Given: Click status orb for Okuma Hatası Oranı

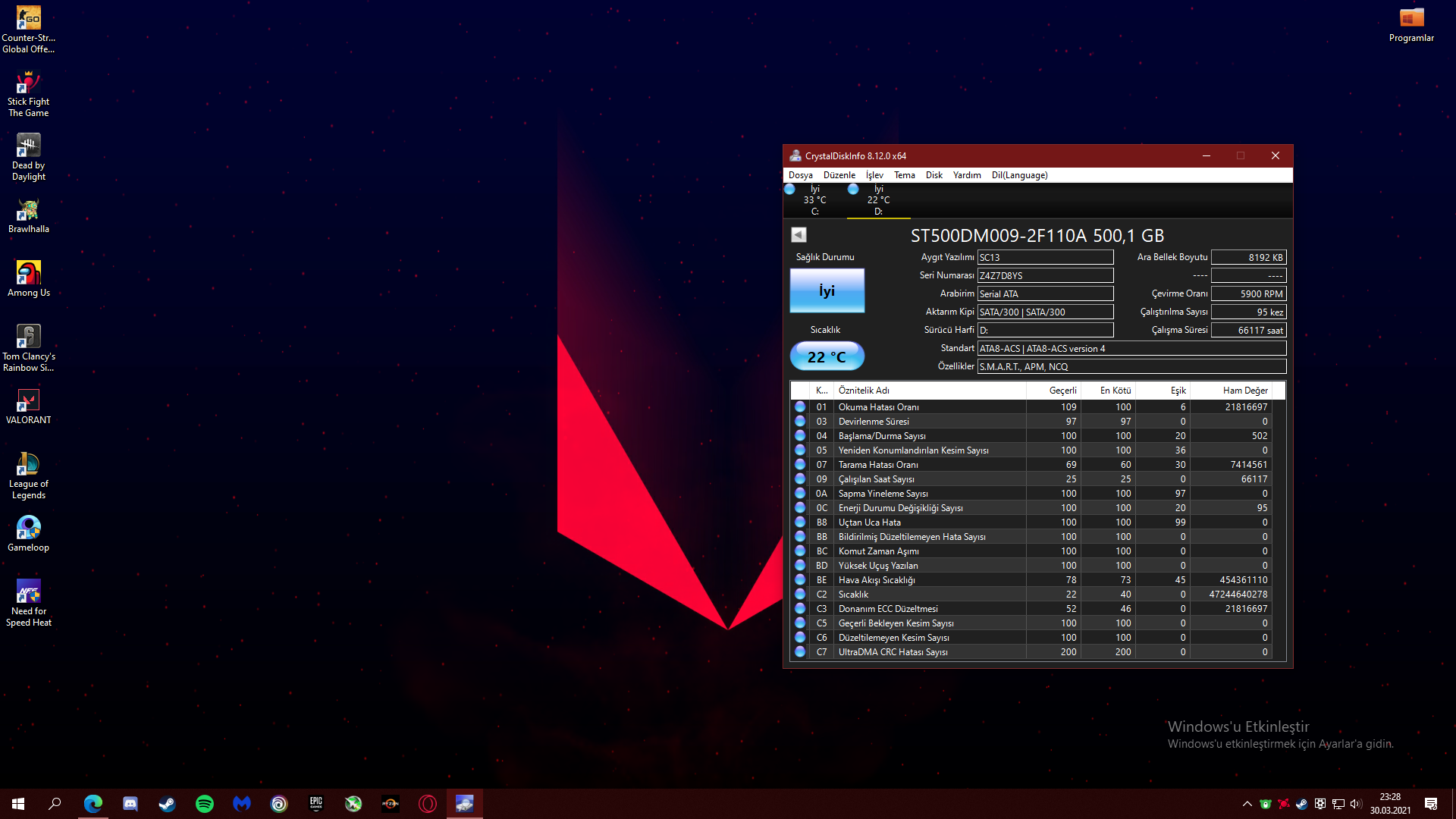Looking at the screenshot, I should click(x=800, y=407).
